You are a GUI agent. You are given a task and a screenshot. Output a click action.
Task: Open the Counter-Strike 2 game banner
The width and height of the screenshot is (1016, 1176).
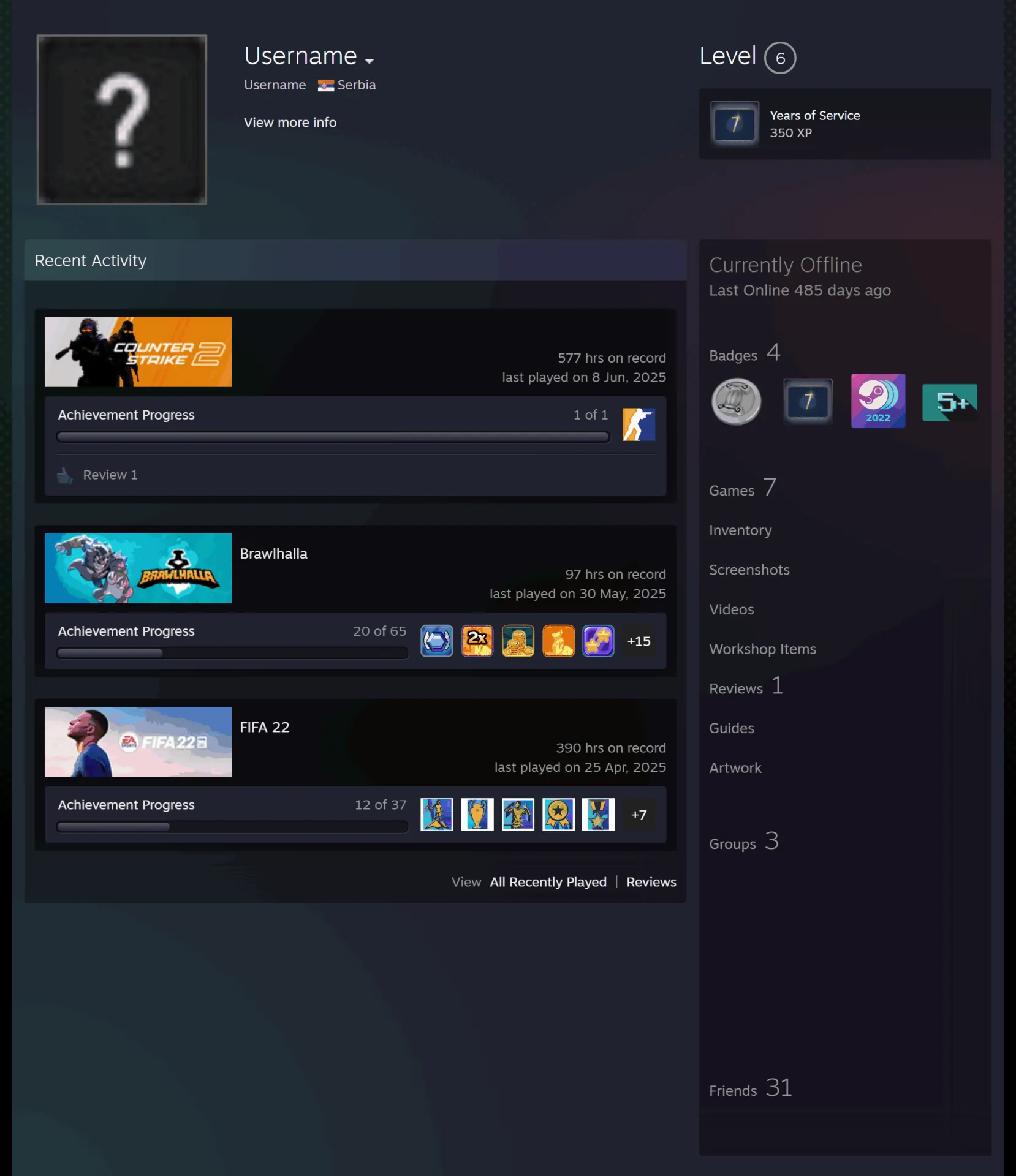point(138,352)
